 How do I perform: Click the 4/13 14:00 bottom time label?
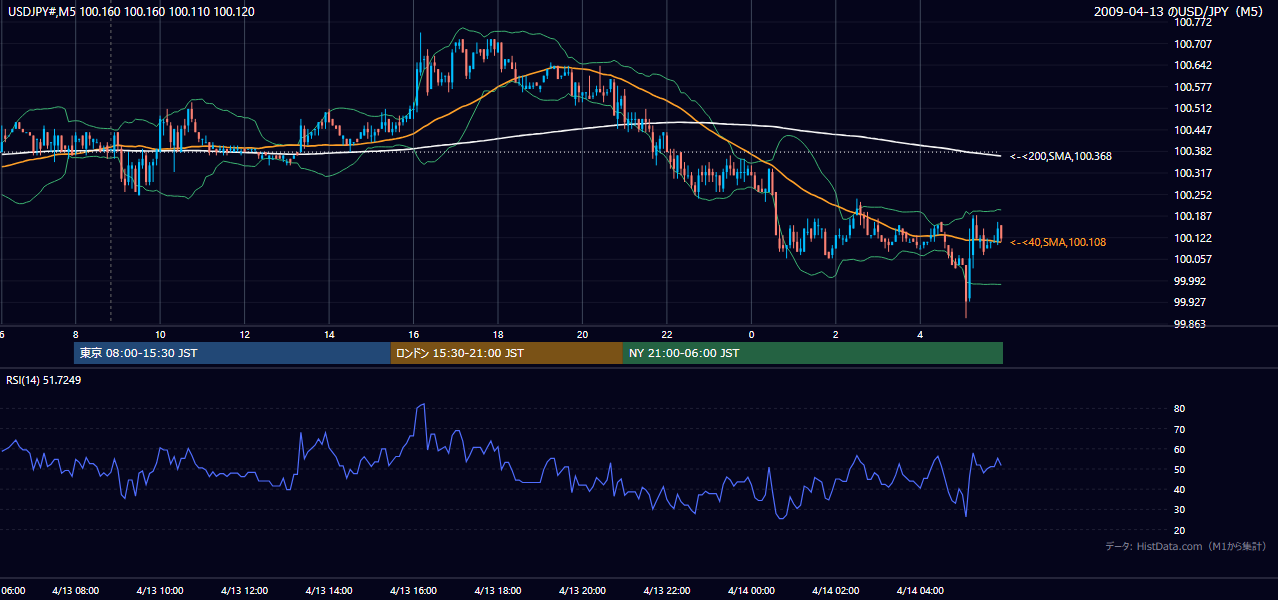tap(329, 591)
